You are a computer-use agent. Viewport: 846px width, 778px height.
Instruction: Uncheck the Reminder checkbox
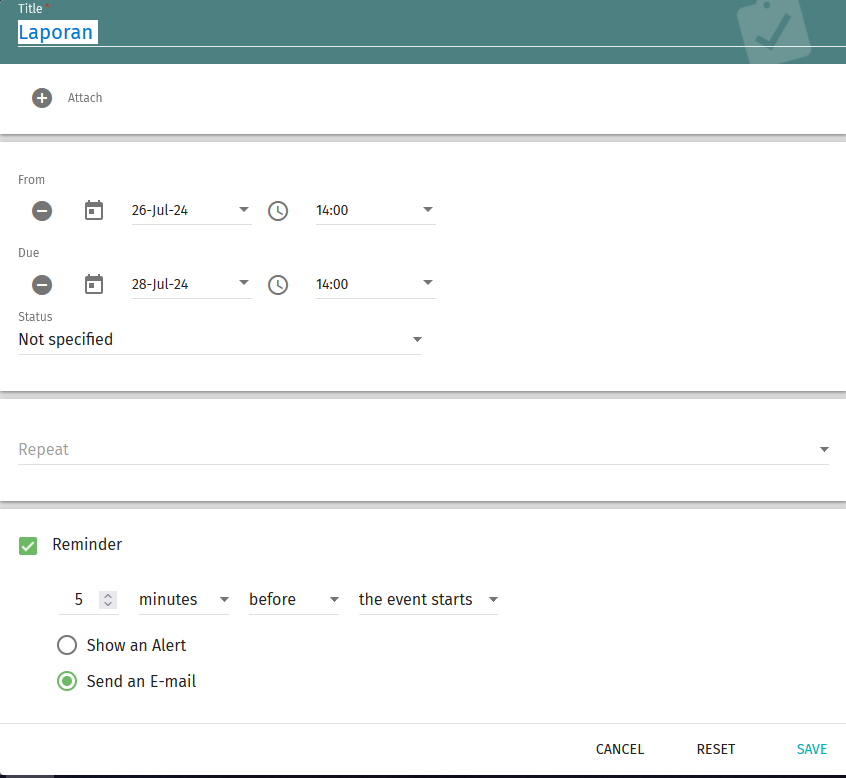click(29, 545)
